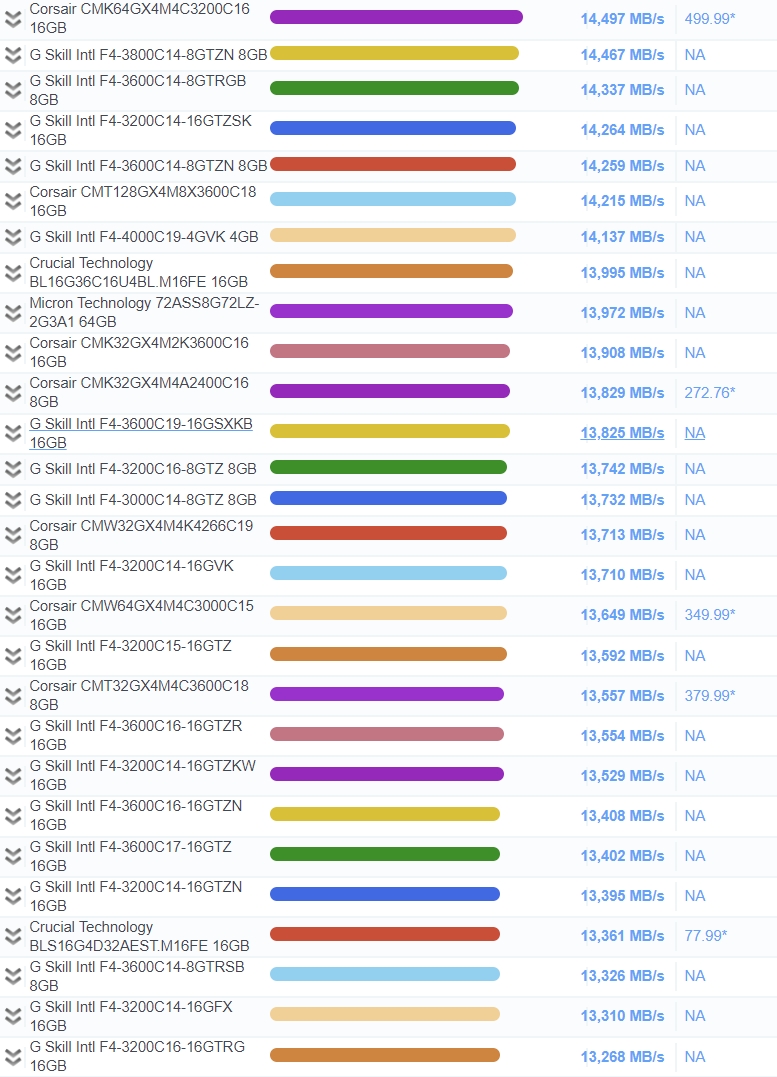Expand the Corsair CMK32GX4M4A2400C16 row chevron
Image resolution: width=777 pixels, height=1077 pixels.
(13, 392)
